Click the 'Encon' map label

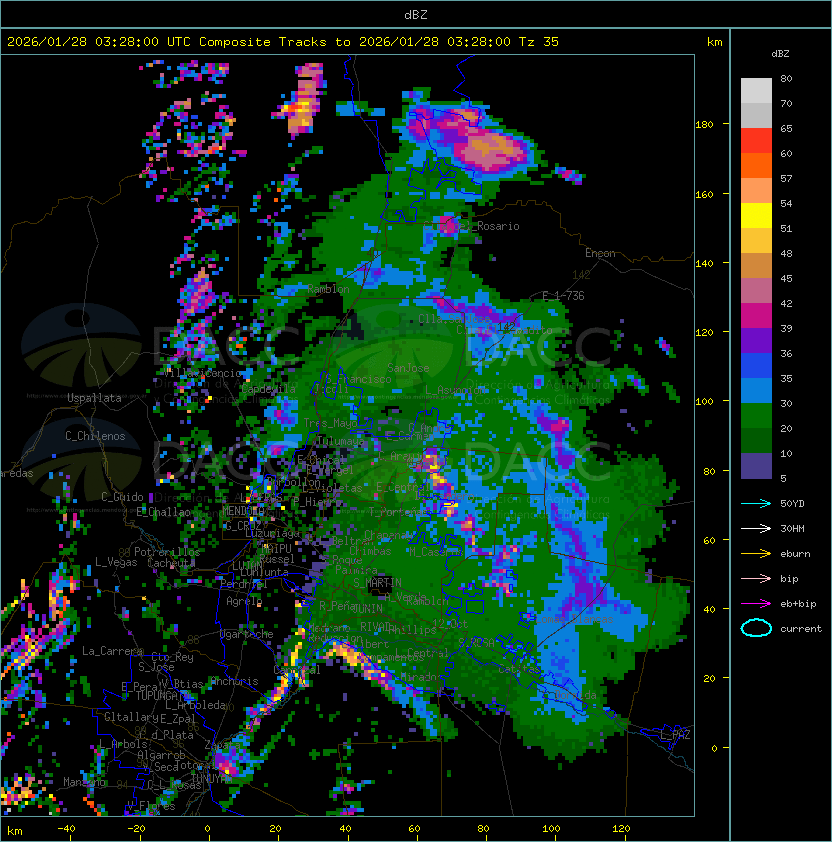coord(601,253)
